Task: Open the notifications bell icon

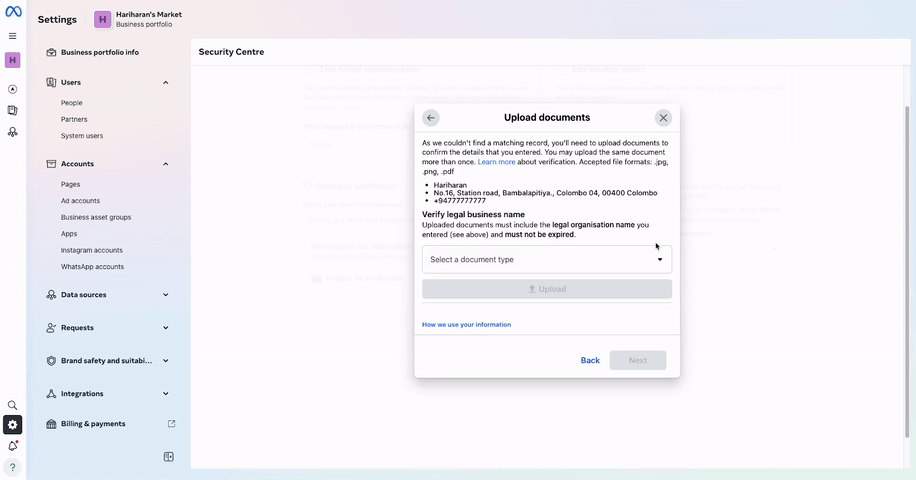Action: tap(12, 446)
